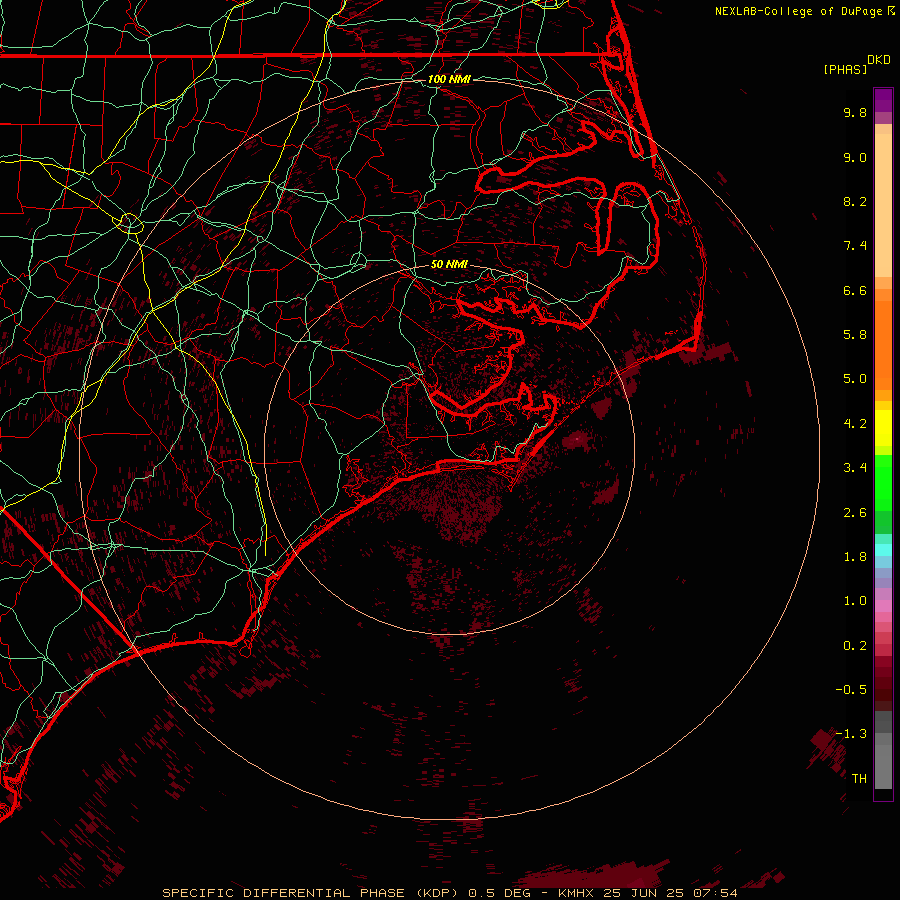
Task: Click the -0.5 value on the color scale
Action: (851, 690)
